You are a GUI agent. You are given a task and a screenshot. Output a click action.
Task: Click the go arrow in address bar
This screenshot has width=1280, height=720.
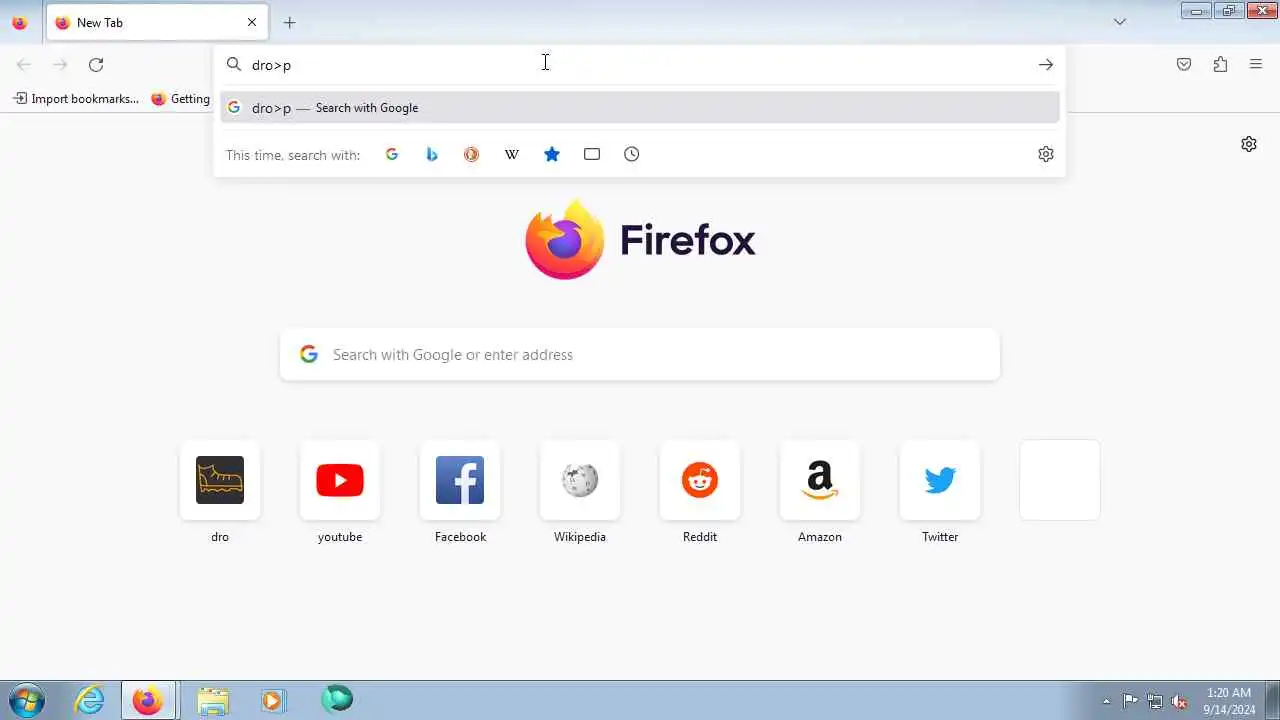click(x=1046, y=65)
